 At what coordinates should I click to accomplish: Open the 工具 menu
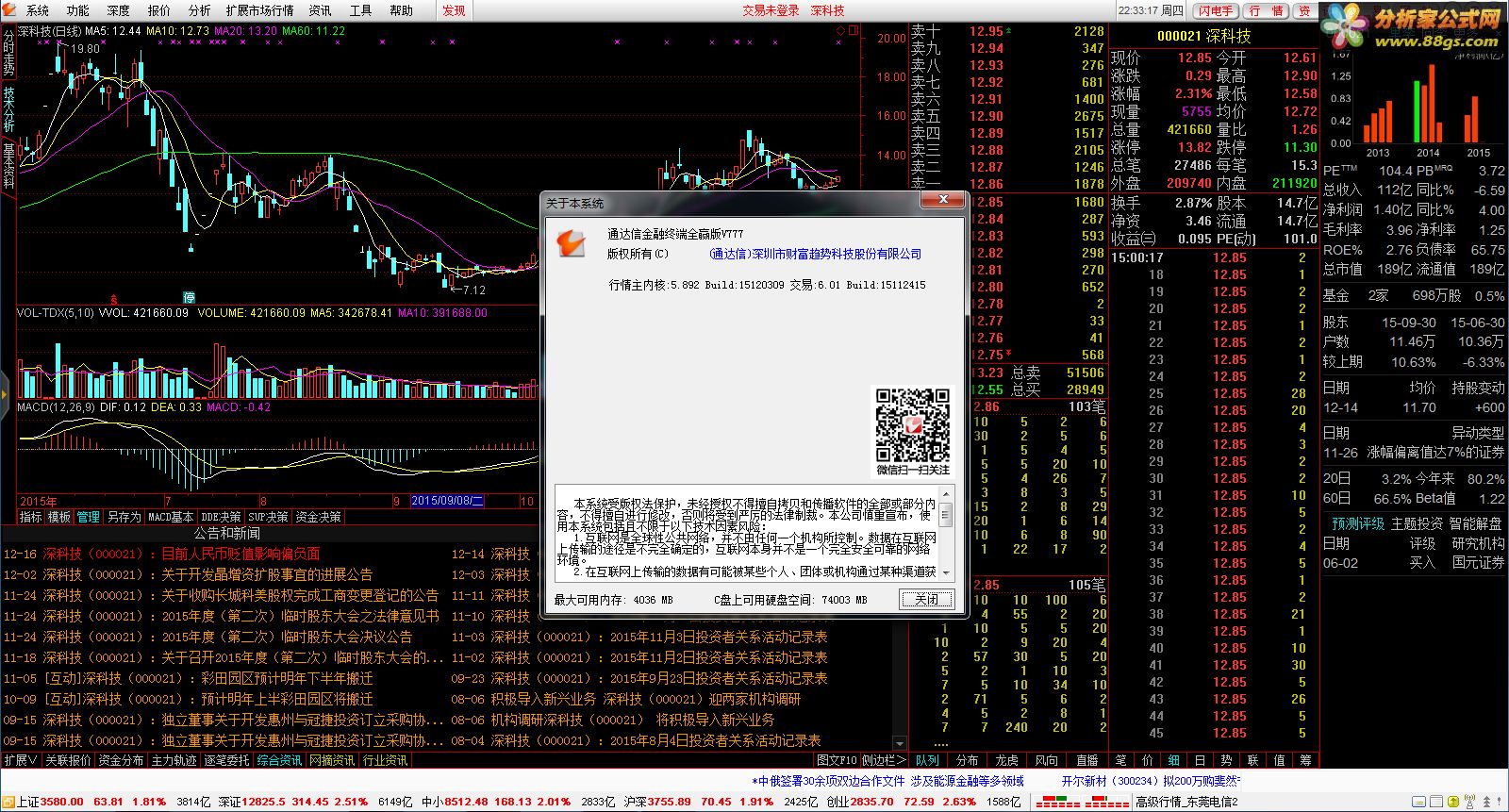point(360,10)
